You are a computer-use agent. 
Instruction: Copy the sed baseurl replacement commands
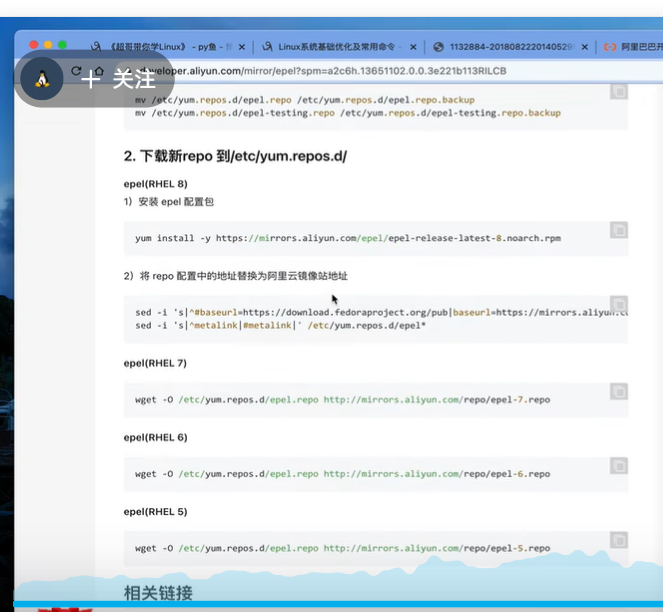click(x=619, y=304)
